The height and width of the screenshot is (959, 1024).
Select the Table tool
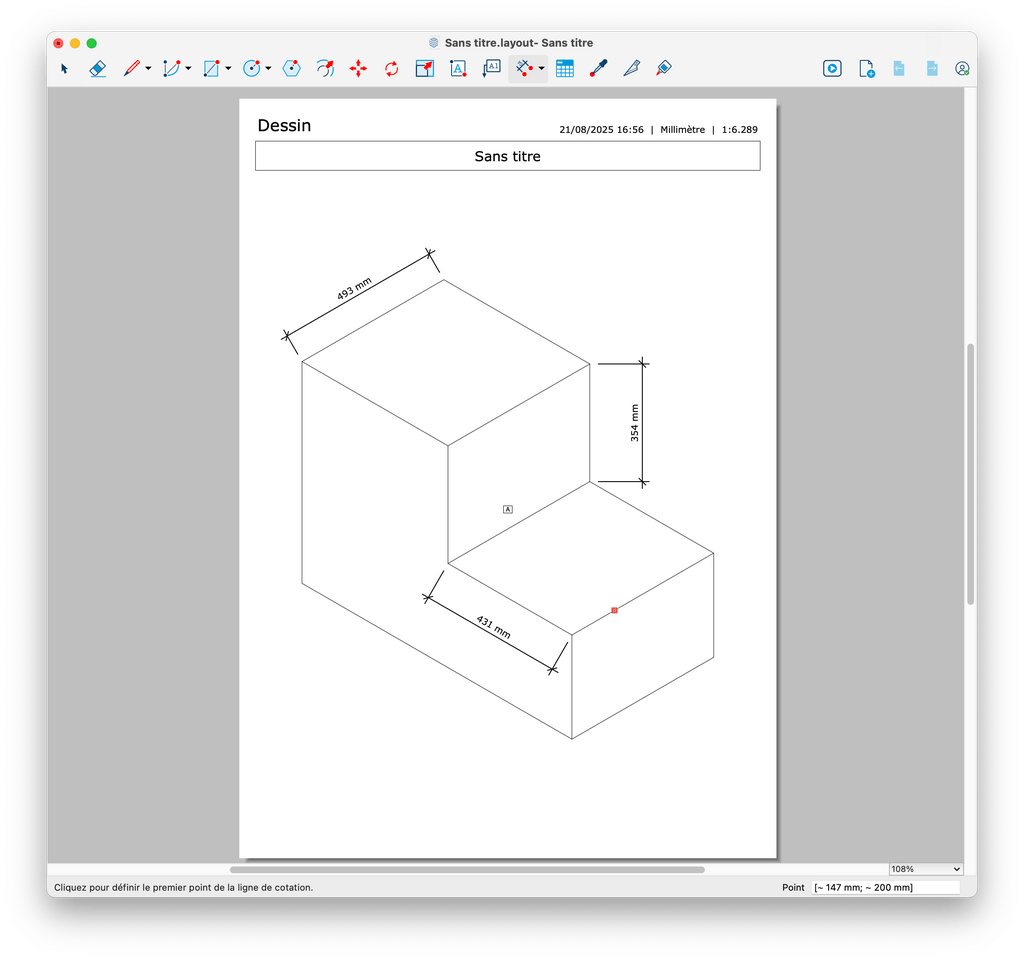pos(565,69)
